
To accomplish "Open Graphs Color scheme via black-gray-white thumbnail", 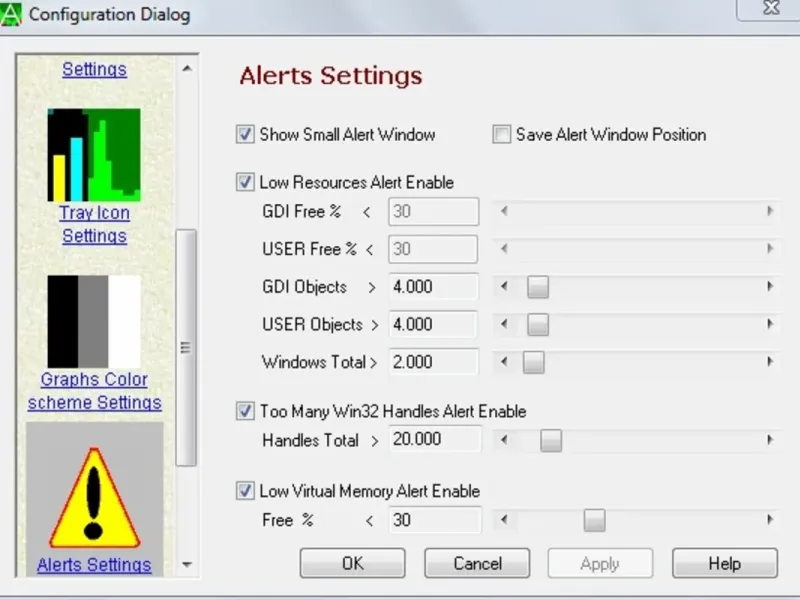I will (94, 321).
